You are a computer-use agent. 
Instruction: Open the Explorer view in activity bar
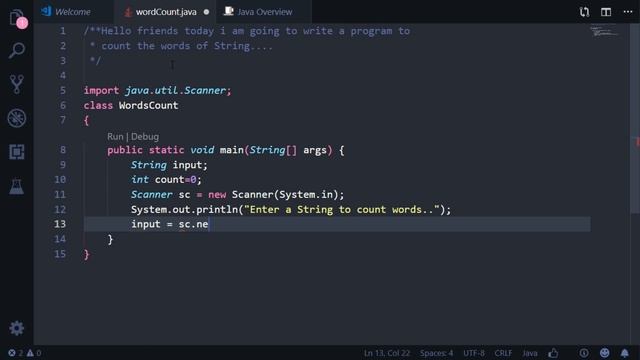pyautogui.click(x=17, y=18)
